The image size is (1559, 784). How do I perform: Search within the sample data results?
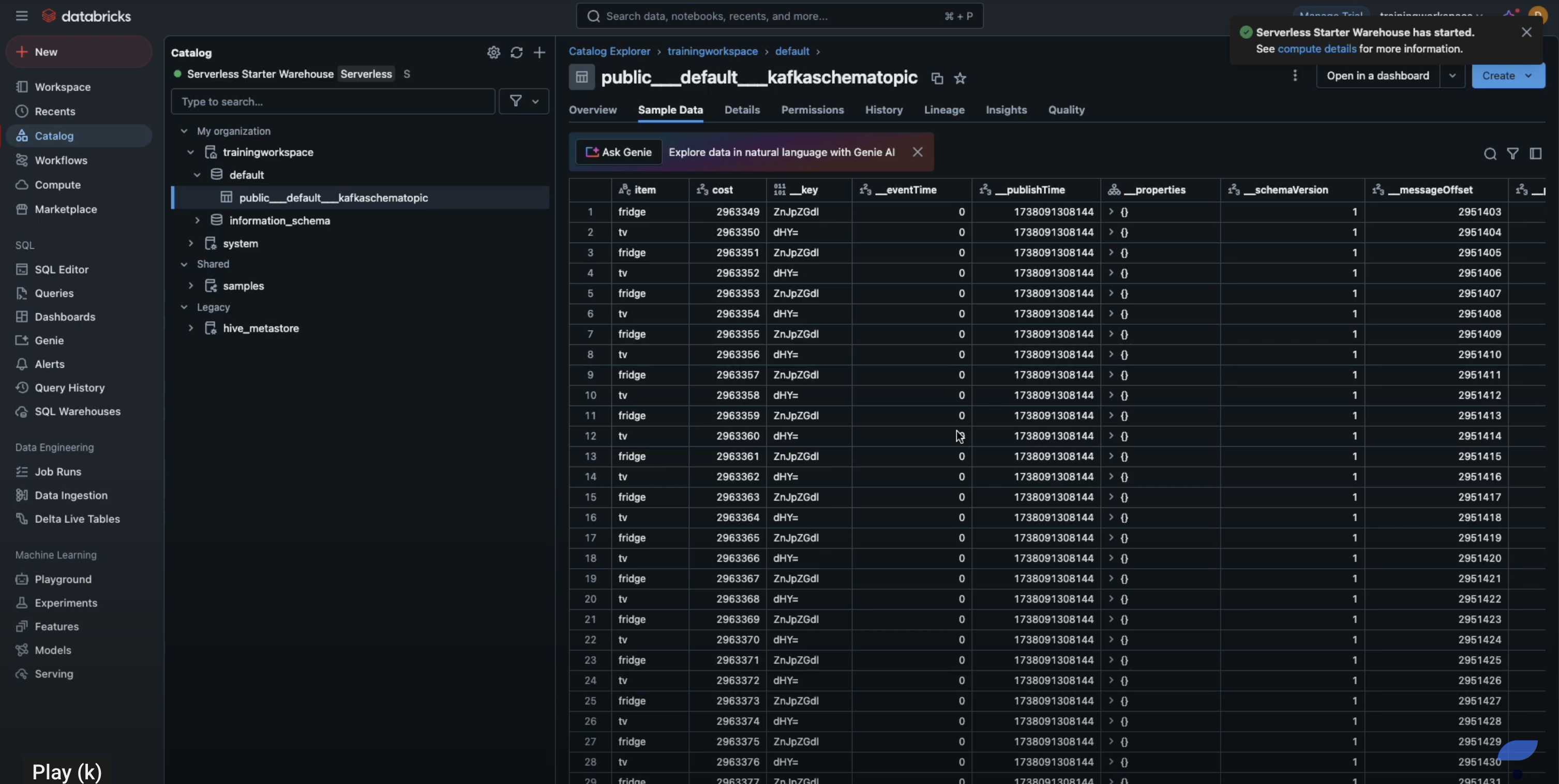point(1489,154)
